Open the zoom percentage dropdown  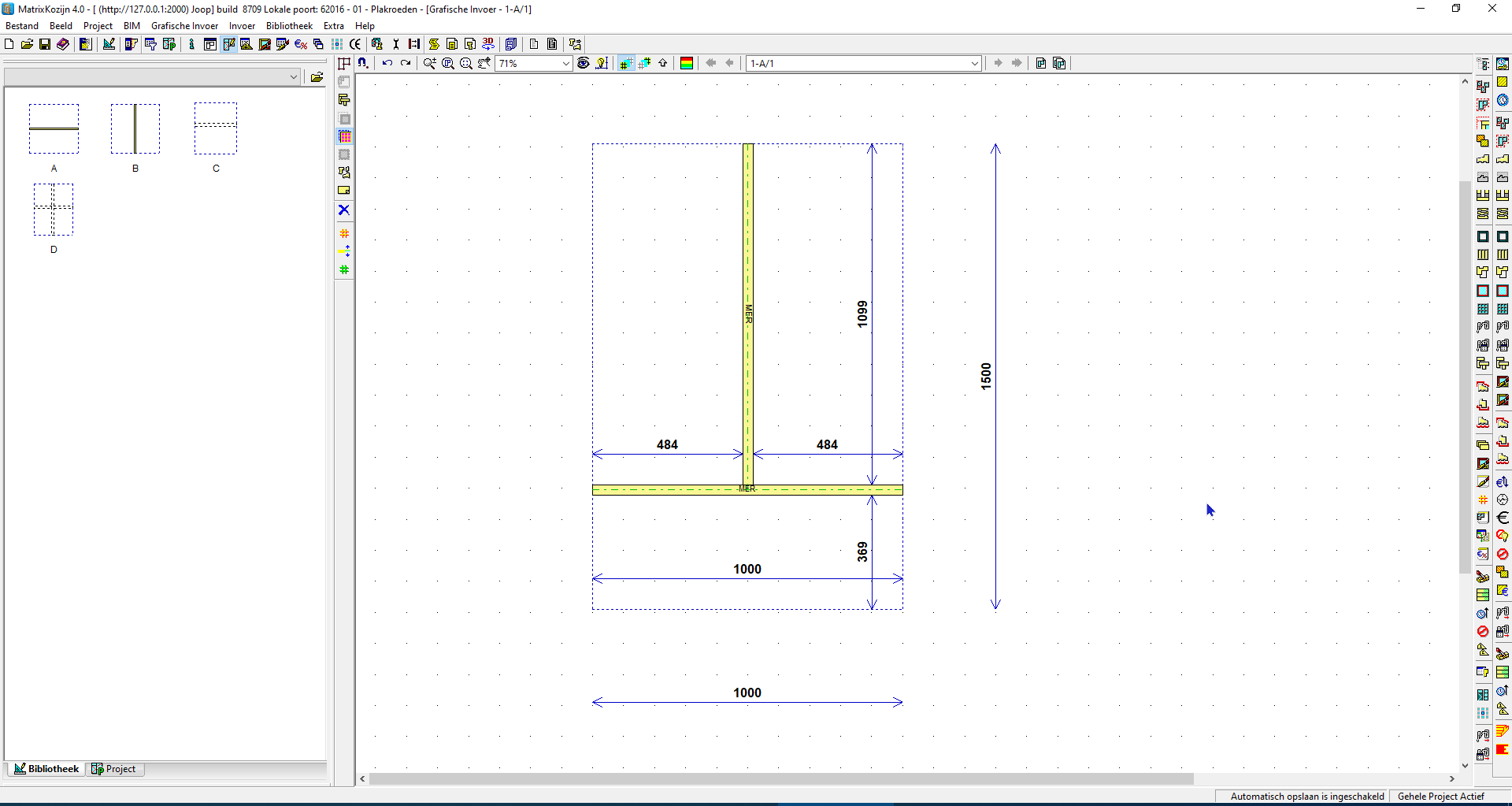click(565, 64)
